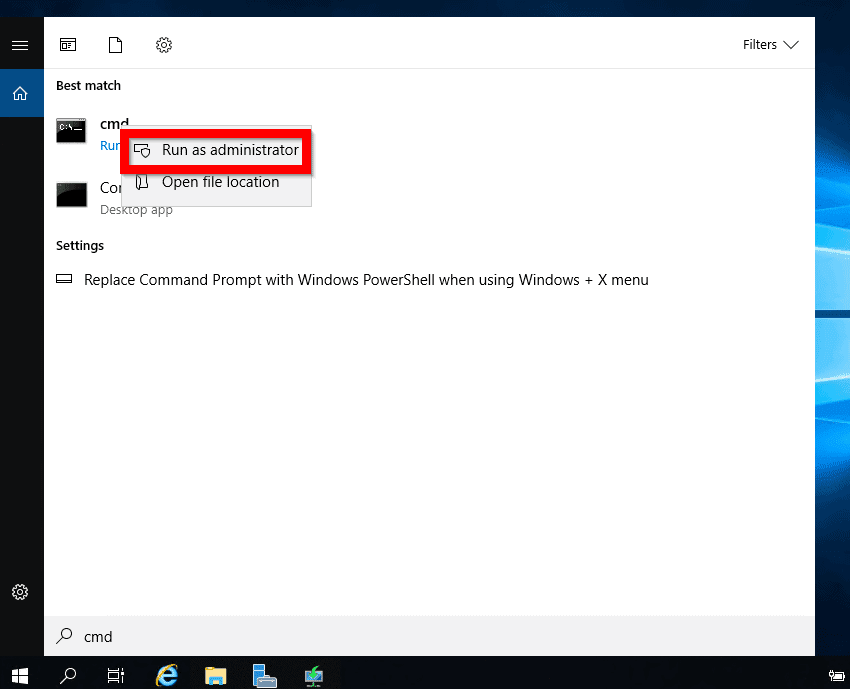Image resolution: width=850 pixels, height=689 pixels.
Task: Click the 'Settings' section heading
Action: pos(80,246)
